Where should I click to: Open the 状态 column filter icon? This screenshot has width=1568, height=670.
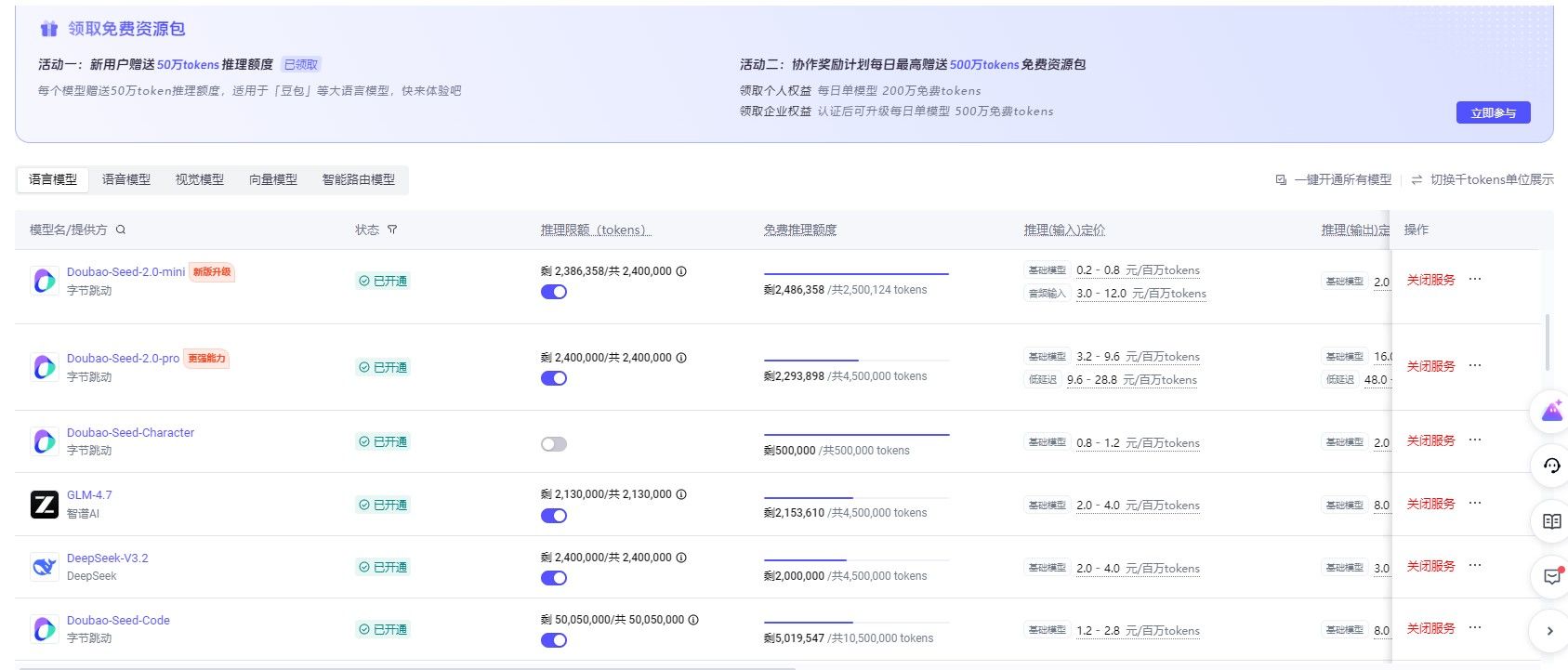tap(392, 230)
